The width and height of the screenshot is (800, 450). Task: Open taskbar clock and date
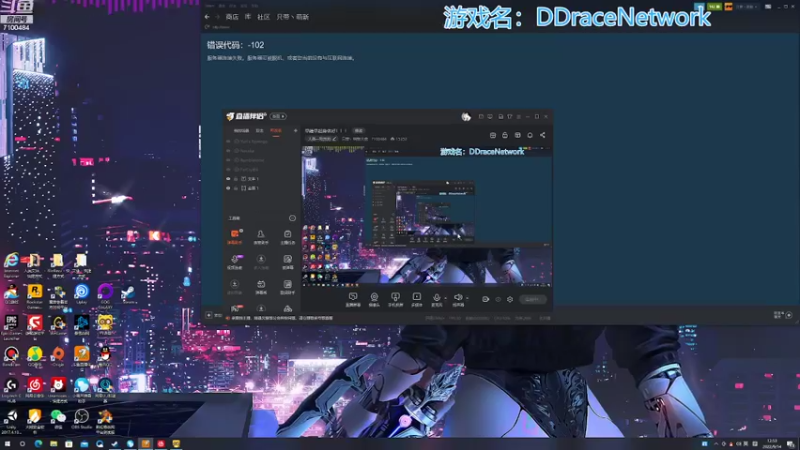[772, 444]
